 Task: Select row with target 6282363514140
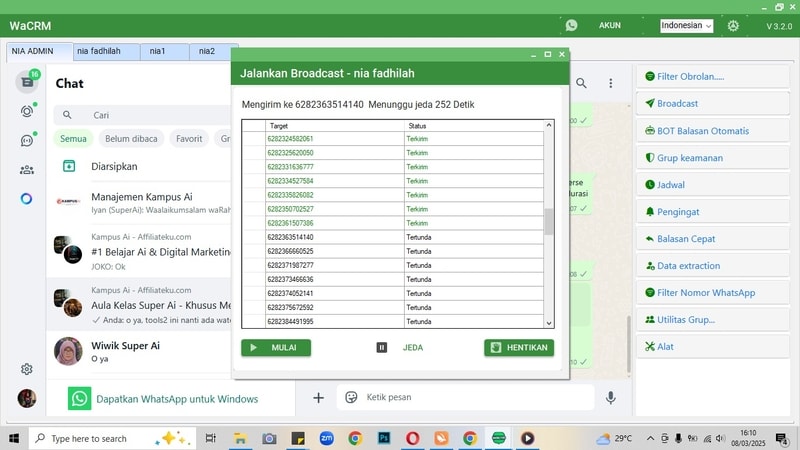(392, 237)
